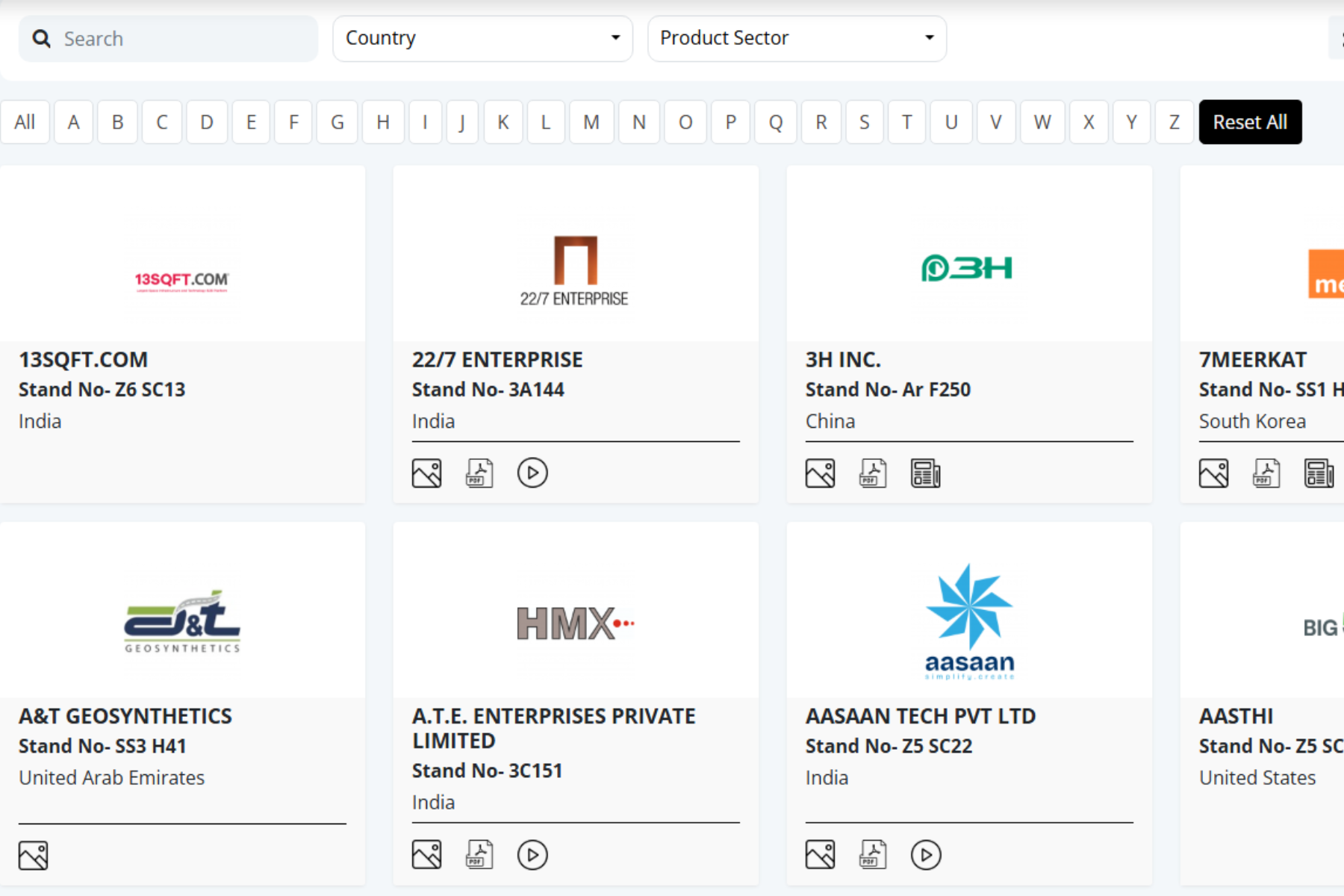
Task: Click the HMX logo thumbnail
Action: 575,623
